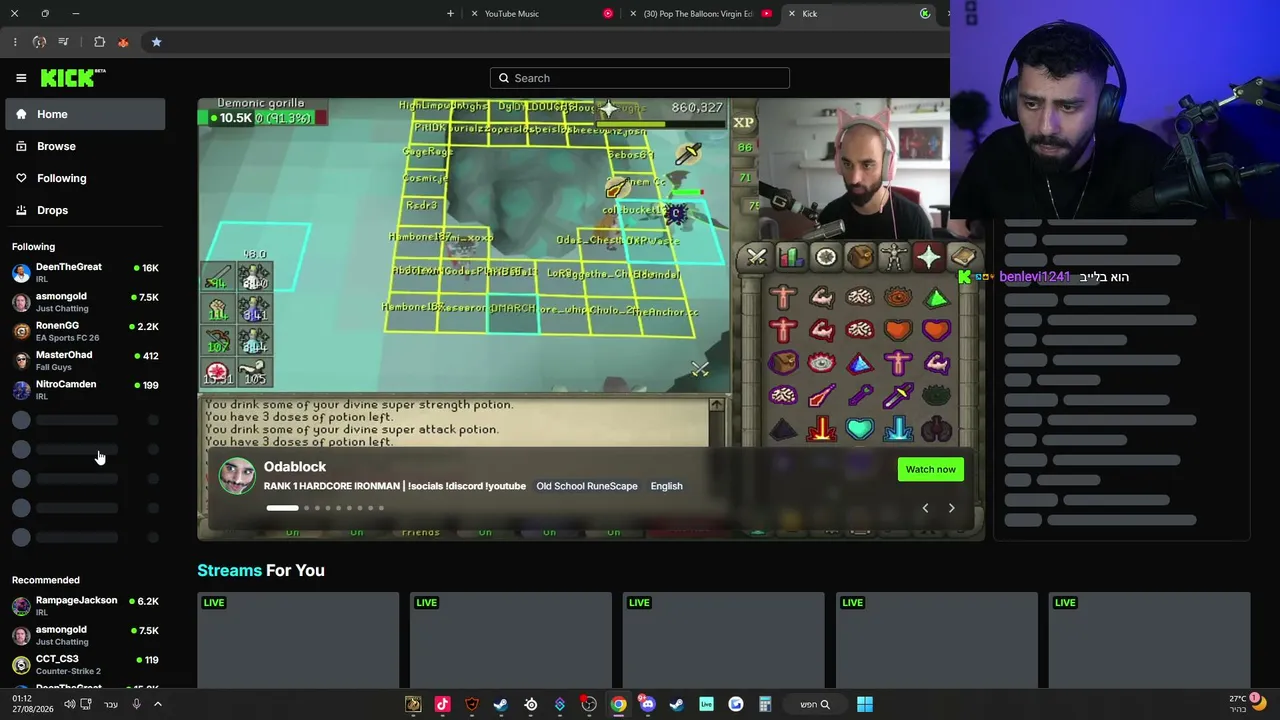1280x720 pixels.
Task: Open NitroCamden channel in Following list
Action: [x=85, y=390]
